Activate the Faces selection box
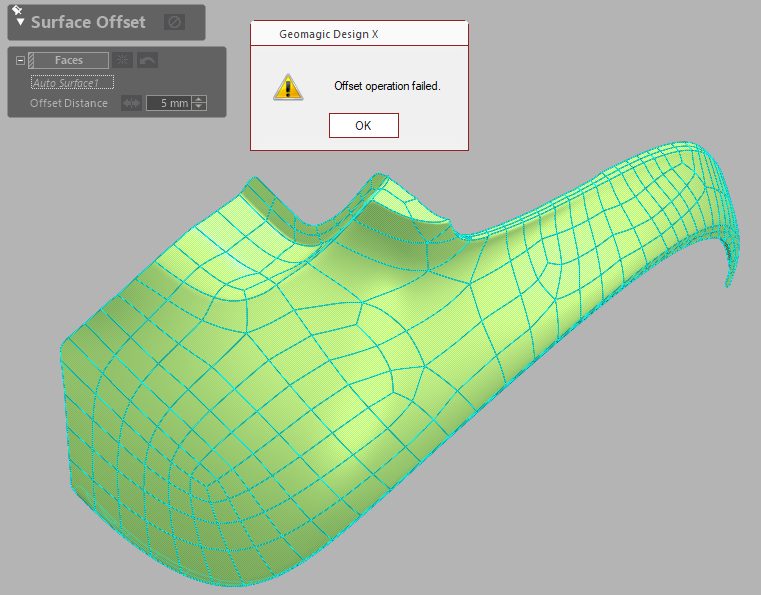This screenshot has height=595, width=761. [x=68, y=60]
